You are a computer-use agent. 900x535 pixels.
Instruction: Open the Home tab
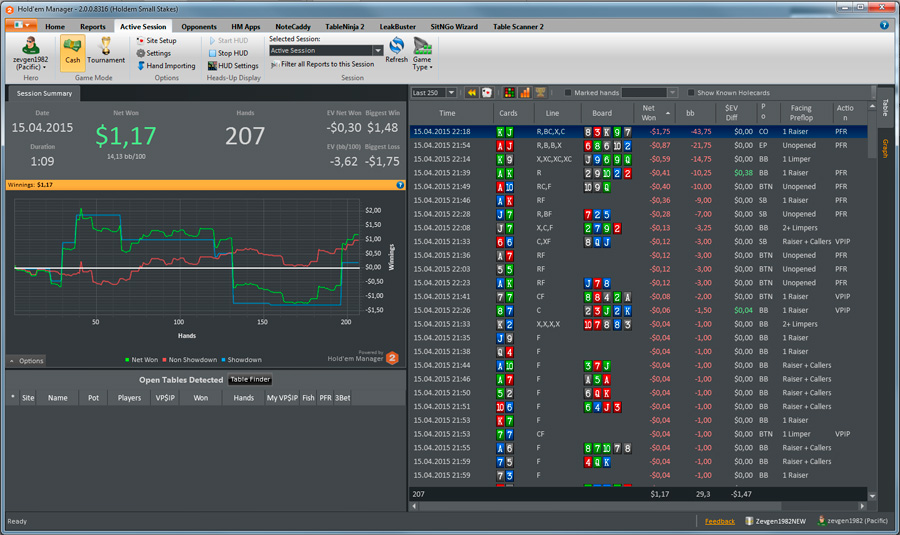coord(55,26)
